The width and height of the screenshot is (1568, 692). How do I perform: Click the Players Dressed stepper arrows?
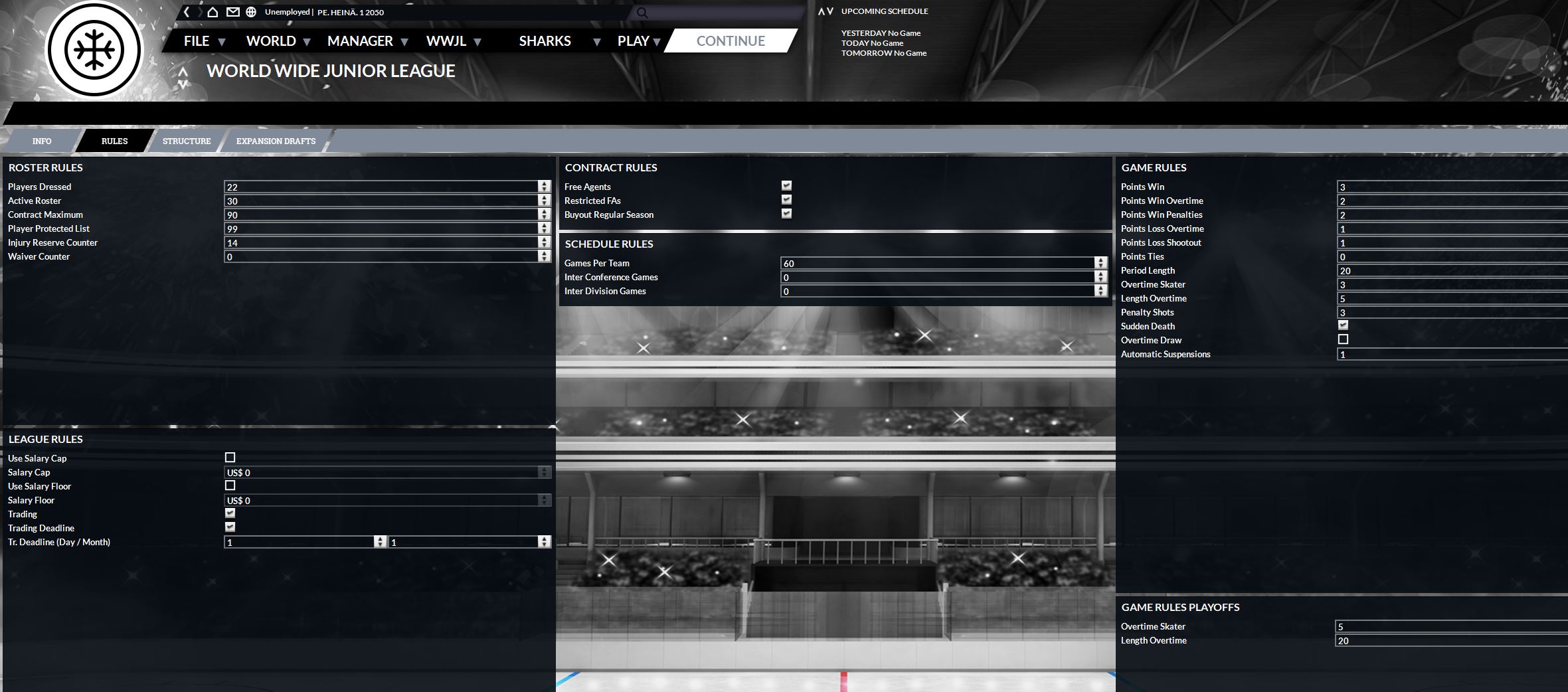(545, 187)
